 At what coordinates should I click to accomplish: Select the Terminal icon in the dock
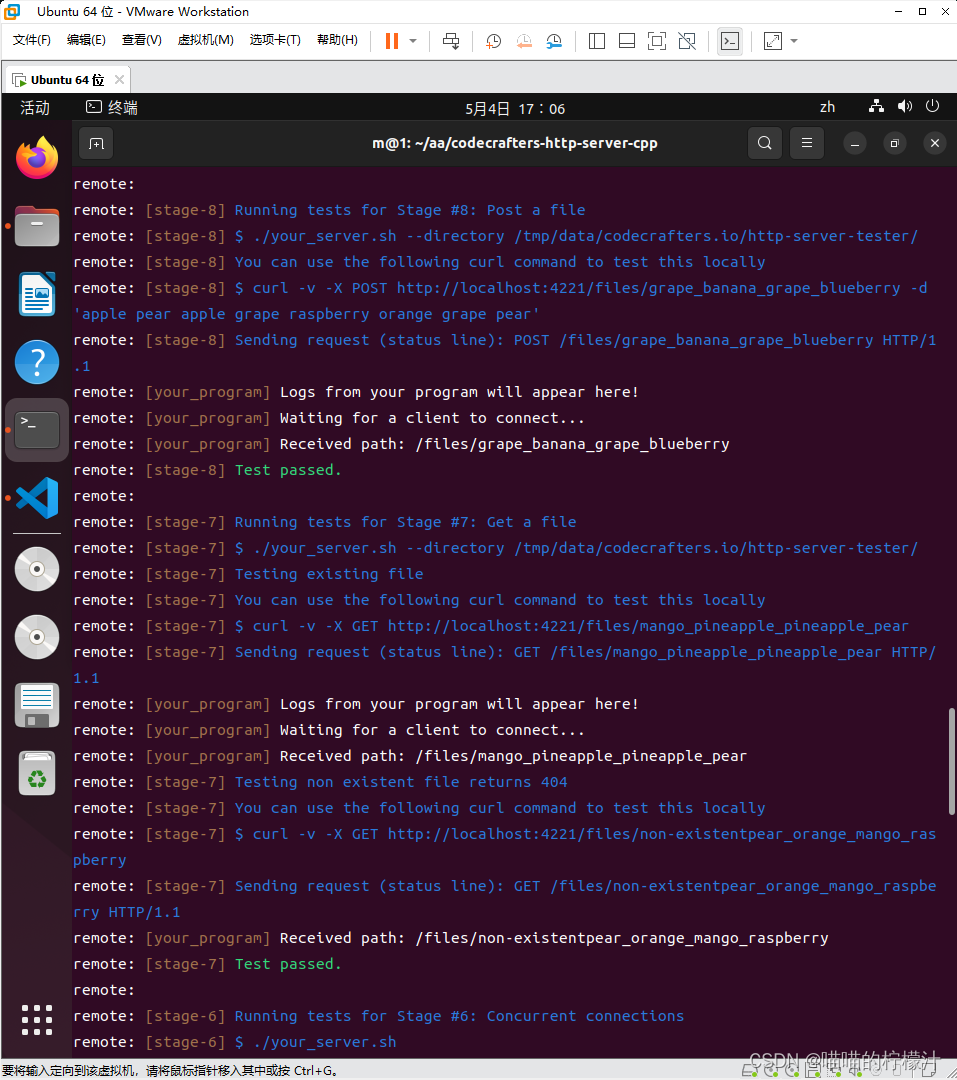pyautogui.click(x=37, y=430)
